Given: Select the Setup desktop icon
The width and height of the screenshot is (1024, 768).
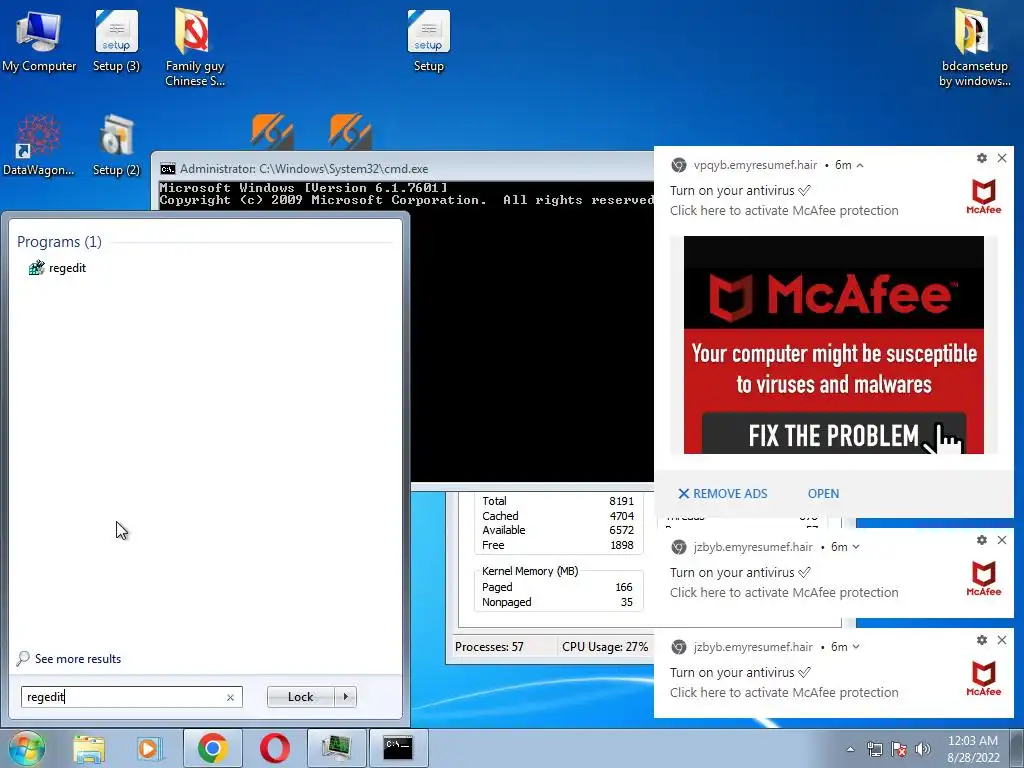Looking at the screenshot, I should pyautogui.click(x=428, y=42).
